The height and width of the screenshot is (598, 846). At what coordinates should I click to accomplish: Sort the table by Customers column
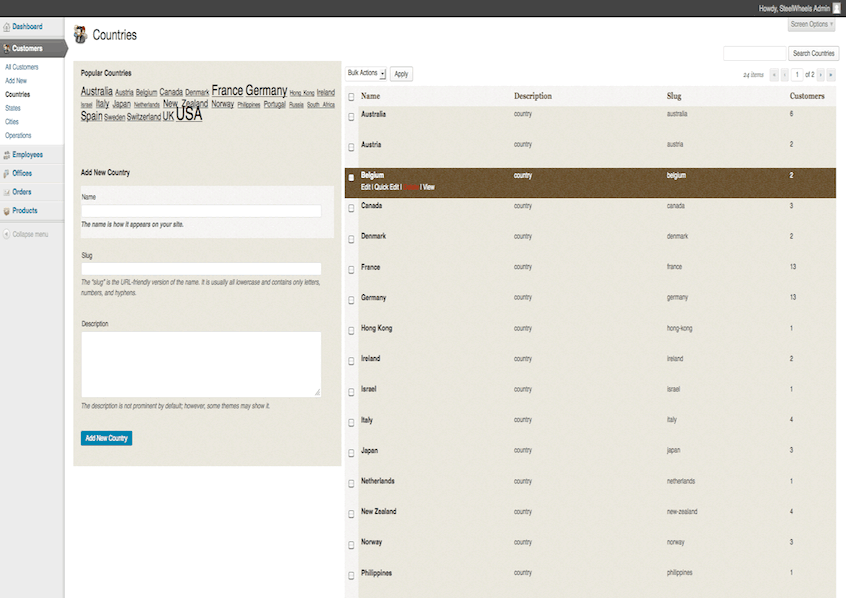(807, 96)
